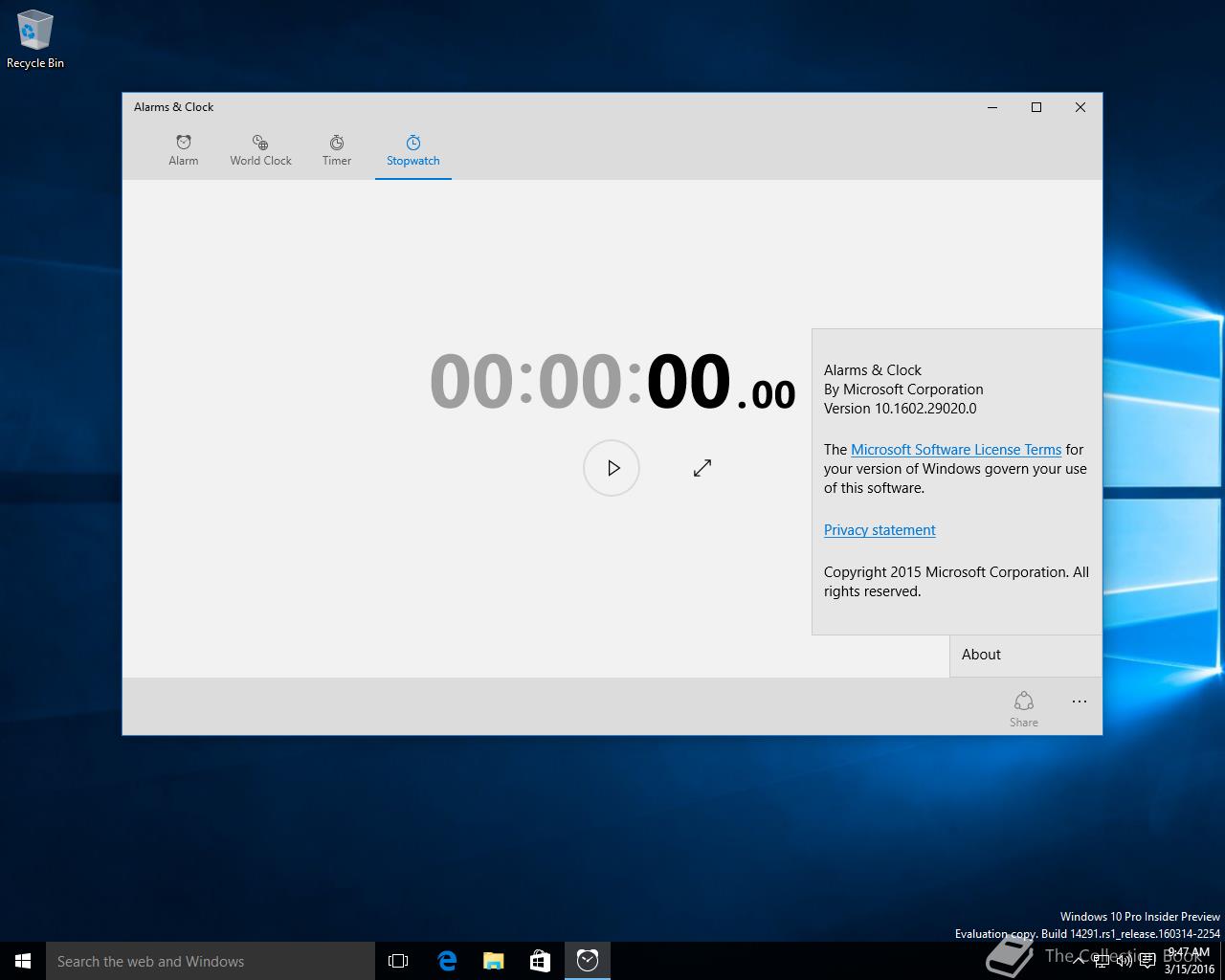Viewport: 1225px width, 980px height.
Task: Open the three-dot more options menu
Action: (1080, 702)
